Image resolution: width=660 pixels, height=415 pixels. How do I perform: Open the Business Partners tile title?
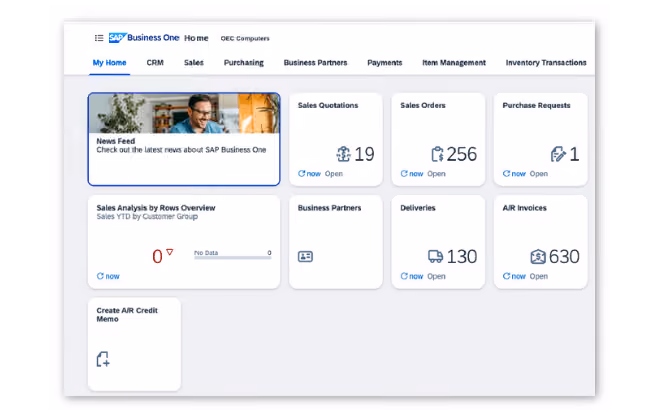pos(329,208)
